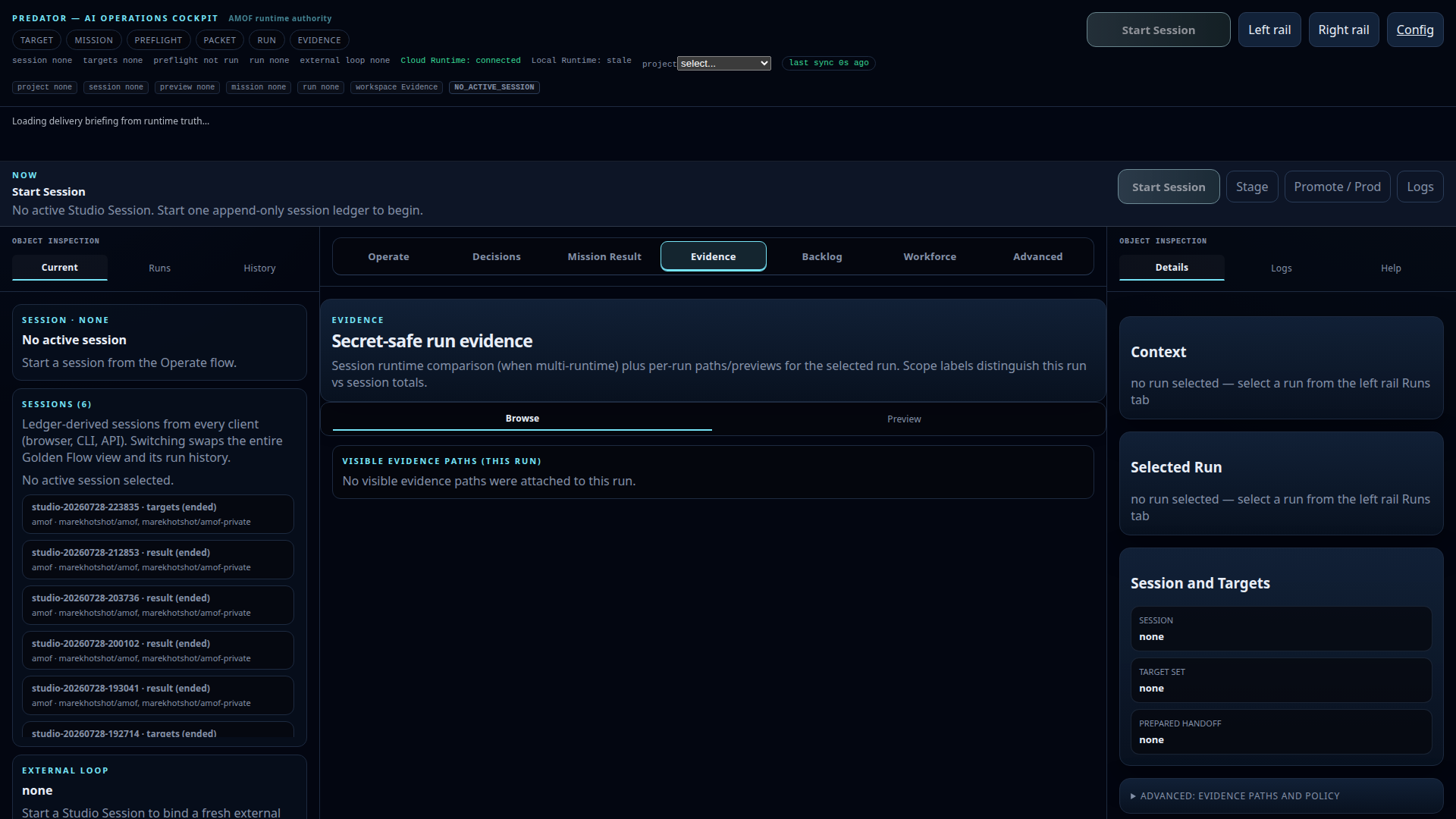Select the TARGET step pill

[x=36, y=40]
